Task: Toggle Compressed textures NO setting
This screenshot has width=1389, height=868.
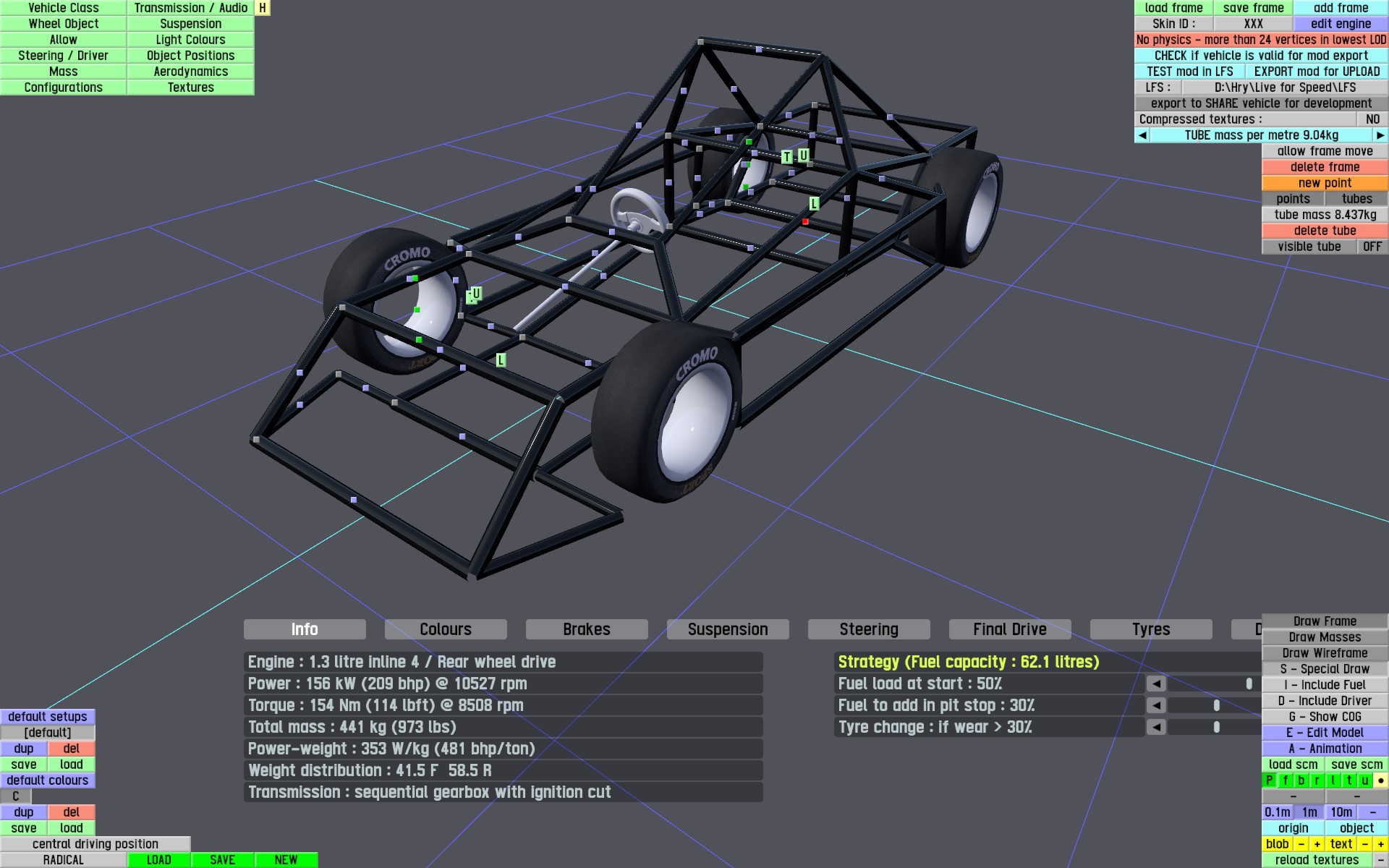Action: pyautogui.click(x=1372, y=119)
